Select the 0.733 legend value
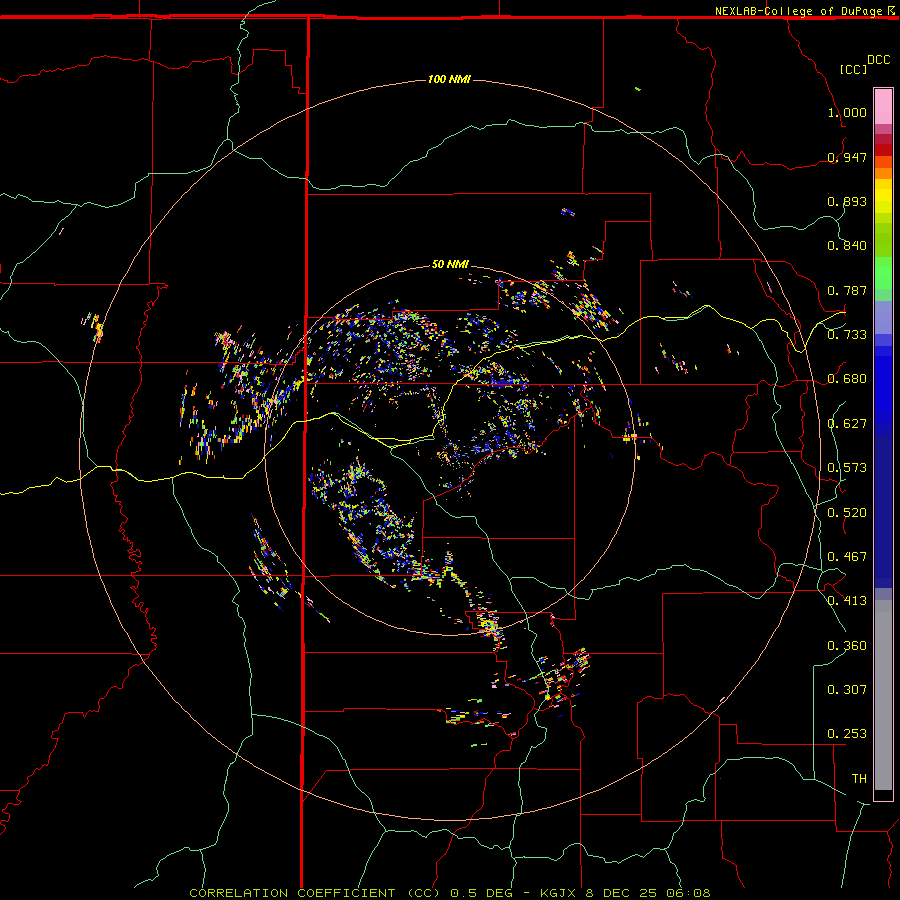The image size is (900, 900). [x=847, y=335]
